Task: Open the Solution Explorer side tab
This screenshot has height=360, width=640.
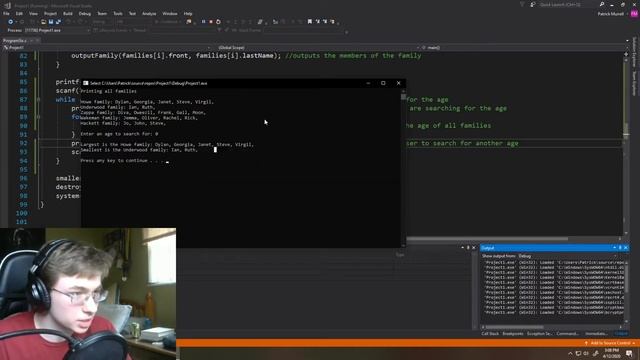Action: click(x=634, y=53)
